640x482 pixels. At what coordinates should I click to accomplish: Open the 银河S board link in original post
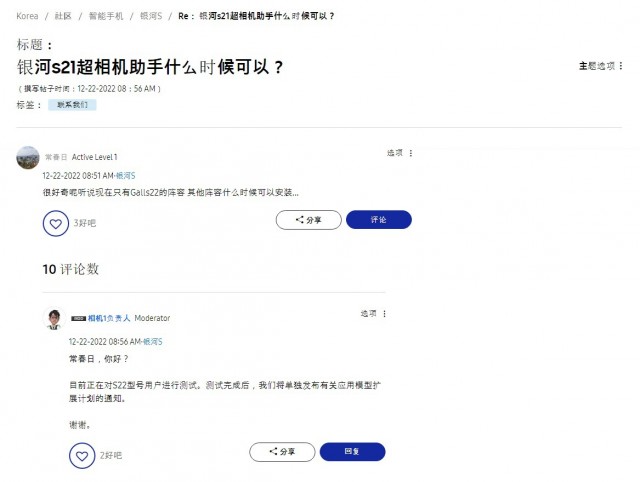click(x=125, y=176)
